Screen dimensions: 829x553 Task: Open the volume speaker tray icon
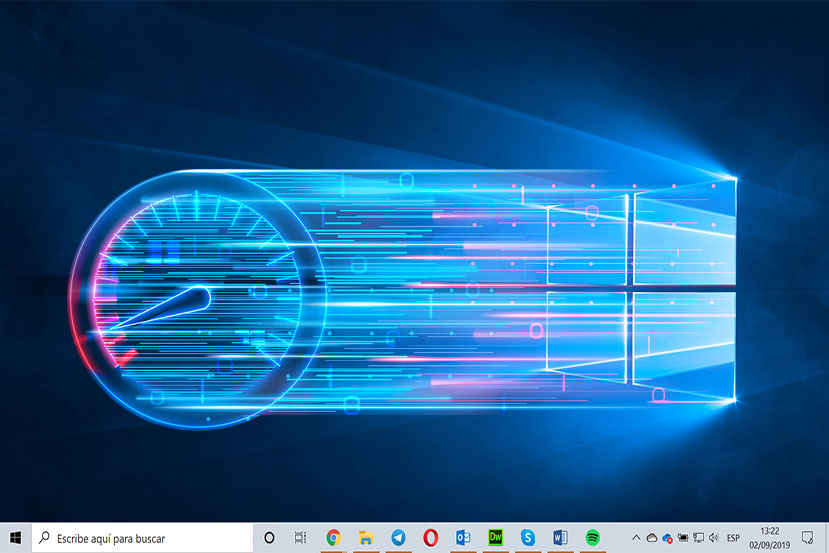point(714,538)
